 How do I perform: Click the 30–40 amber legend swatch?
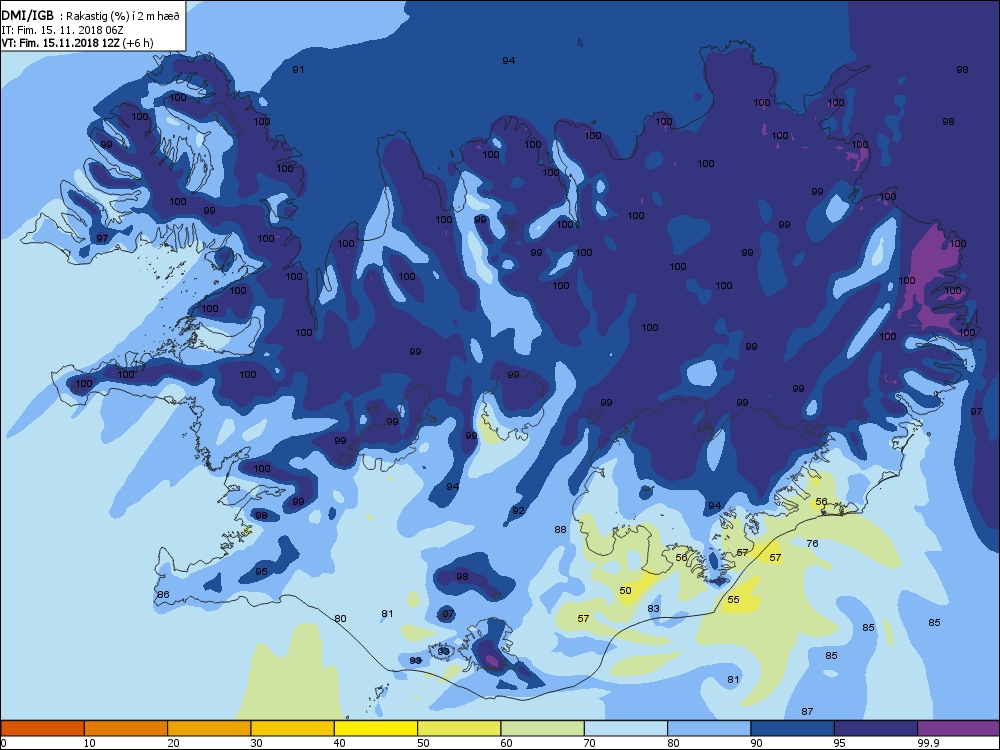[293, 728]
